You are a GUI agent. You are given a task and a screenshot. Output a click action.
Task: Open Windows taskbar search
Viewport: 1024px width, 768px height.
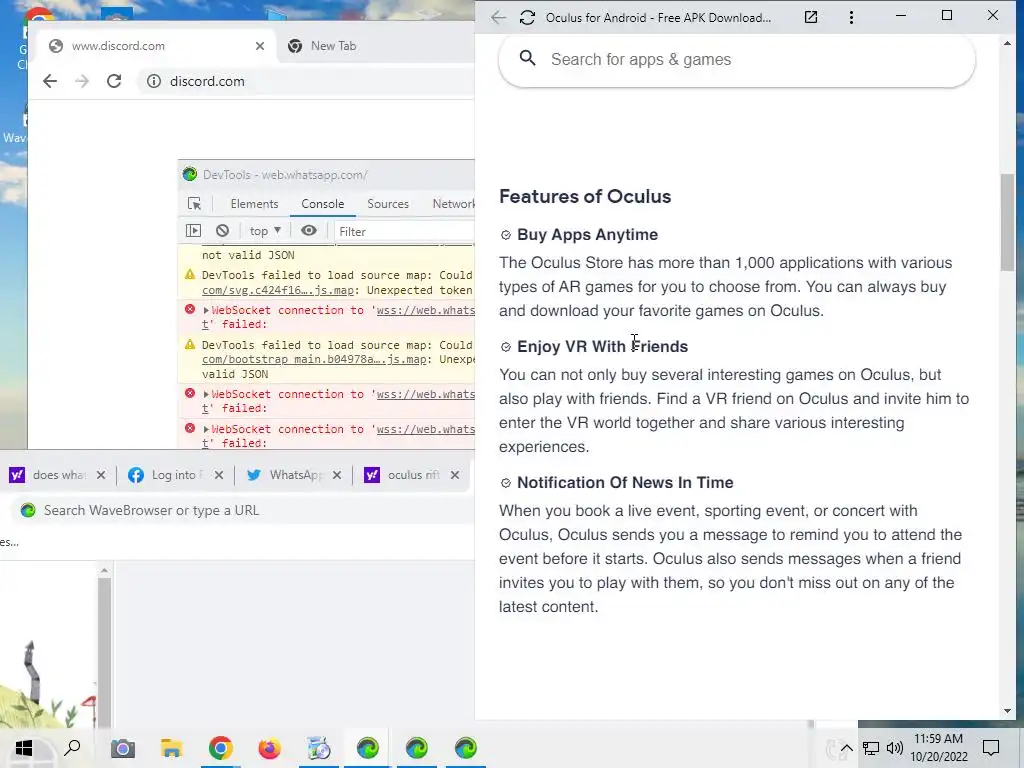click(x=72, y=748)
